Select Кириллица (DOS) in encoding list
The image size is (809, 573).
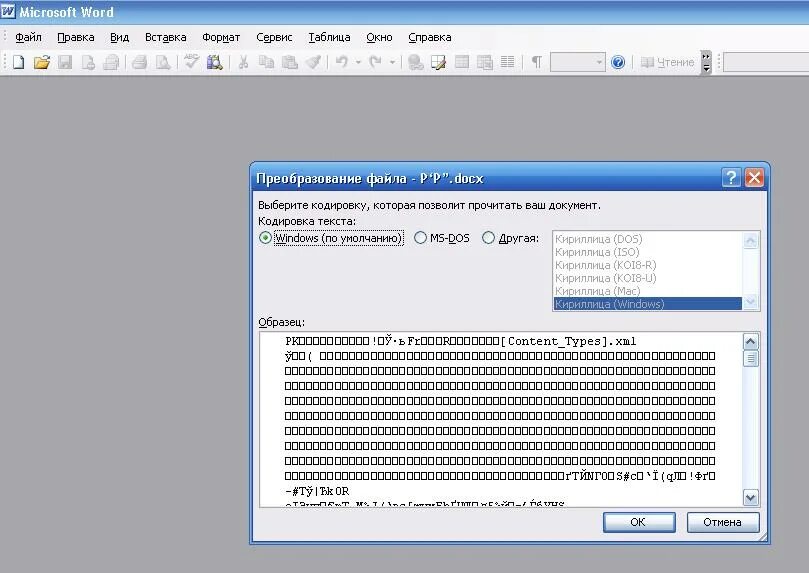coord(648,239)
